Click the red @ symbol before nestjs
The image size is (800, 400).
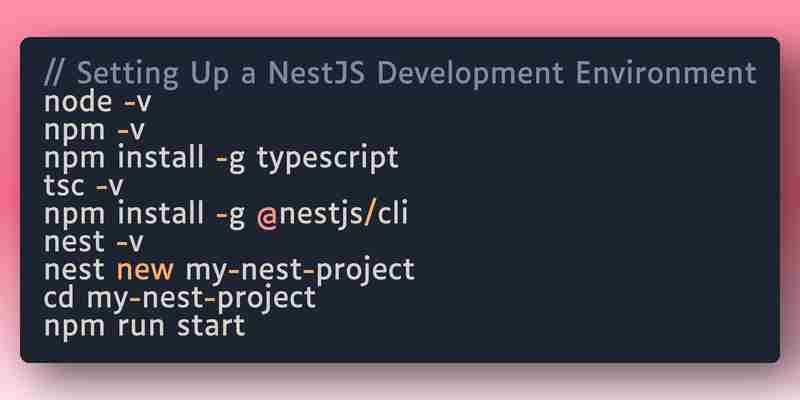click(x=267, y=215)
